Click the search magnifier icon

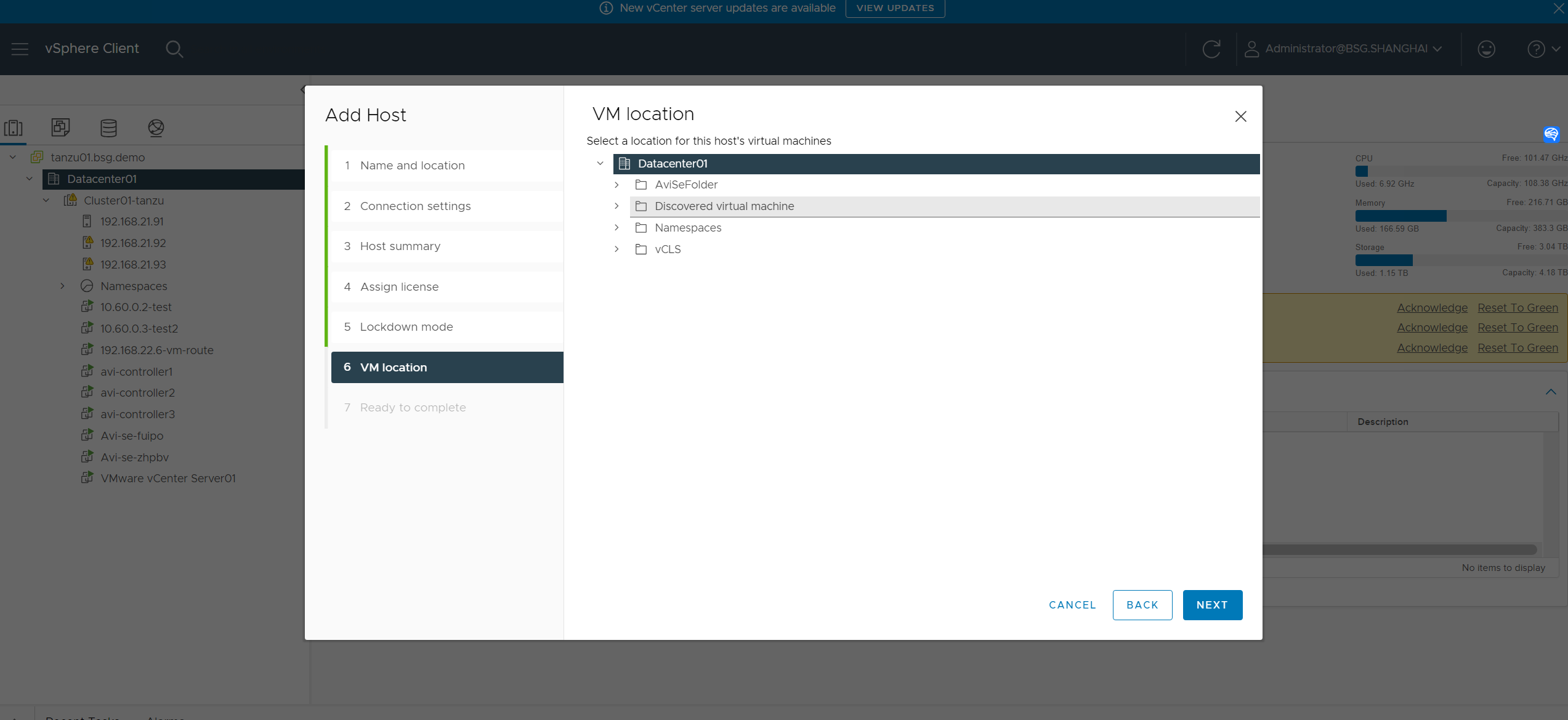[x=174, y=49]
